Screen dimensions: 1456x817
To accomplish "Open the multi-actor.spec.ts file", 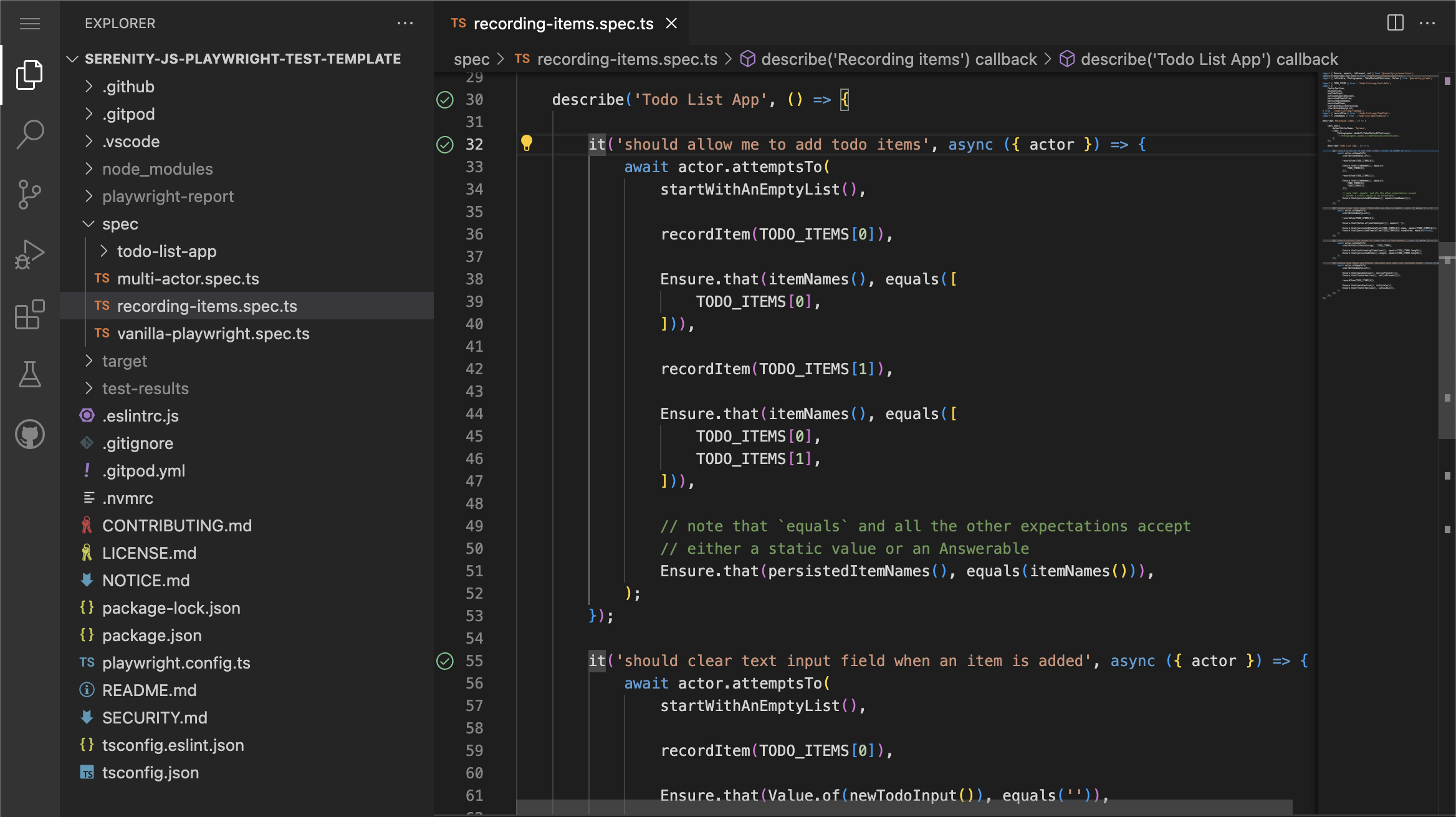I will (x=188, y=279).
